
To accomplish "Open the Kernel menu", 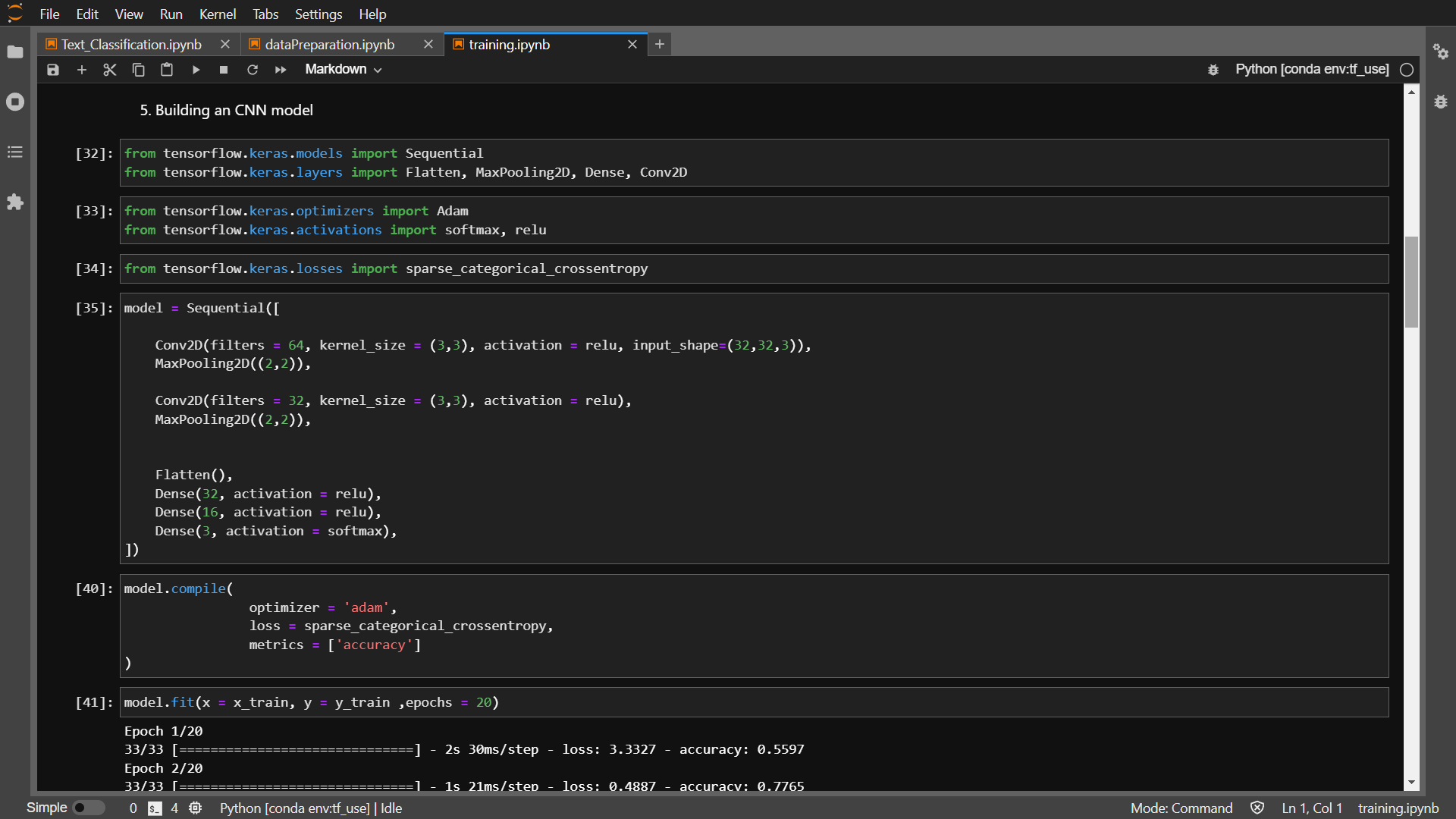I will point(218,14).
